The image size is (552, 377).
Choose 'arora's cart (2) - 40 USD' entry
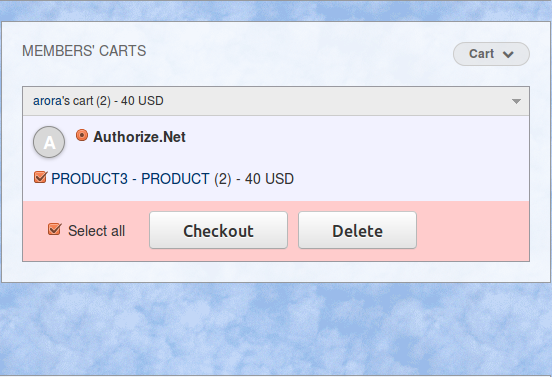[x=98, y=101]
